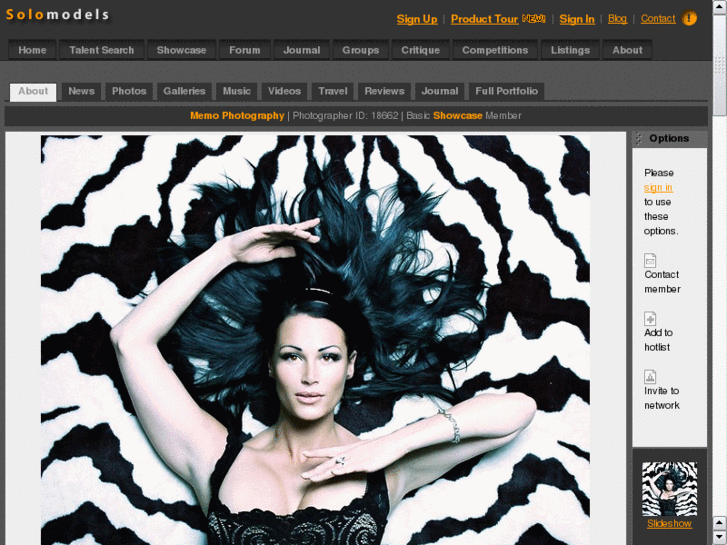
Task: Follow the Memo Photography profile link
Action: coord(237,116)
